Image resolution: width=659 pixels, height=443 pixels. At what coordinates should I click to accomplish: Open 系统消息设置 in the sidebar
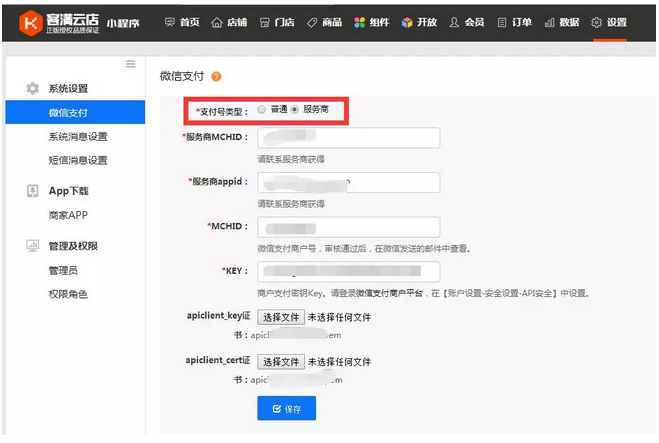pyautogui.click(x=78, y=137)
